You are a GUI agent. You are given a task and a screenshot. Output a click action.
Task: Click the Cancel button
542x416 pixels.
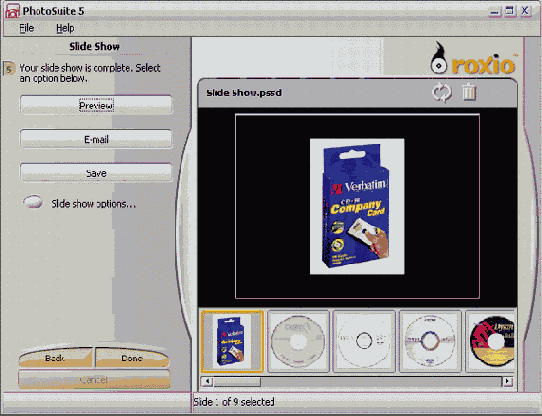point(94,380)
